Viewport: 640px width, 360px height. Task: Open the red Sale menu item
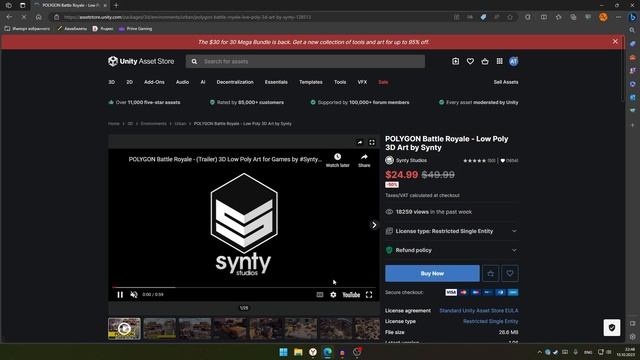[383, 82]
